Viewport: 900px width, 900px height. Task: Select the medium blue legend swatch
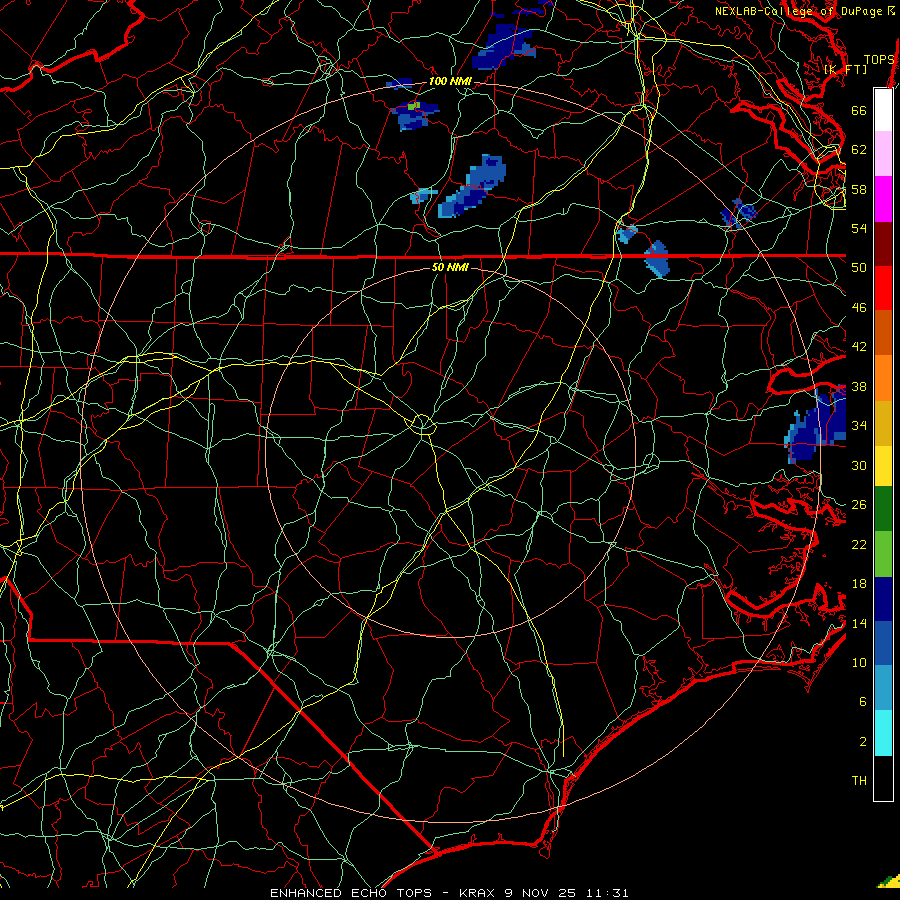883,643
